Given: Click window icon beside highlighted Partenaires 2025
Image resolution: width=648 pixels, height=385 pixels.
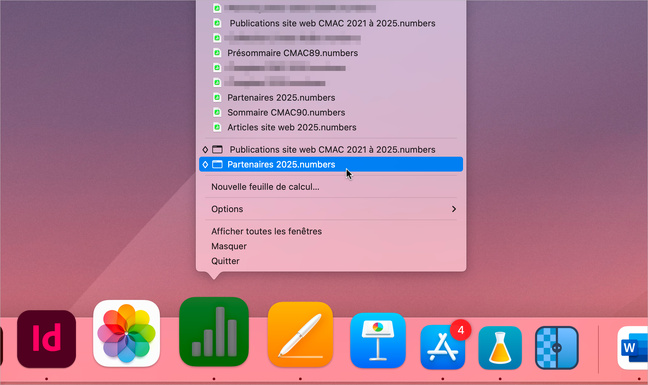Looking at the screenshot, I should click(x=217, y=164).
